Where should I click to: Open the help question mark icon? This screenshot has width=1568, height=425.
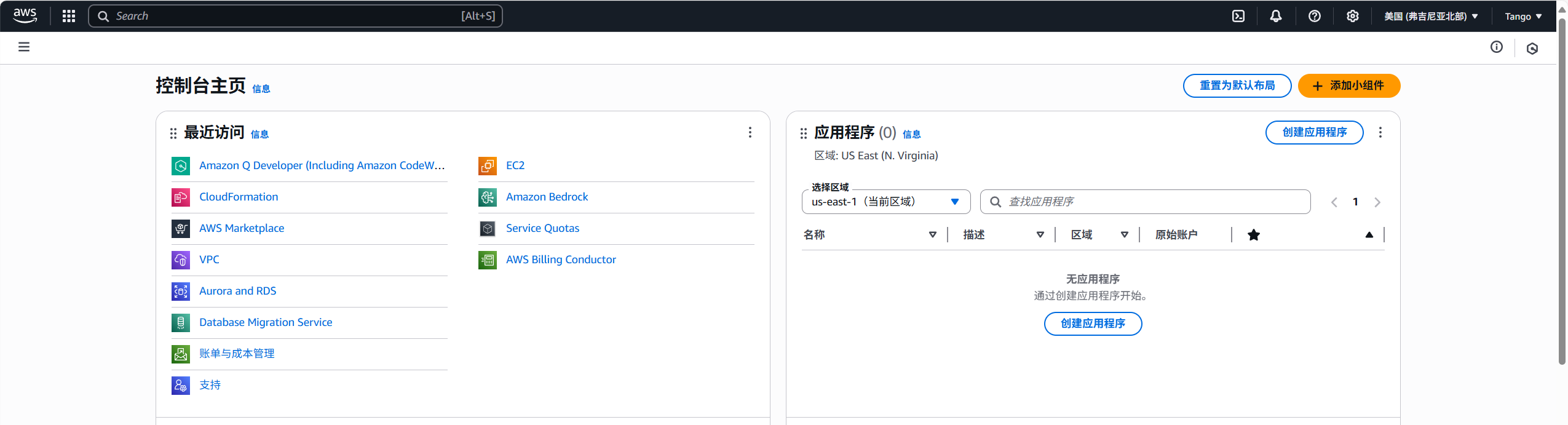(1315, 16)
